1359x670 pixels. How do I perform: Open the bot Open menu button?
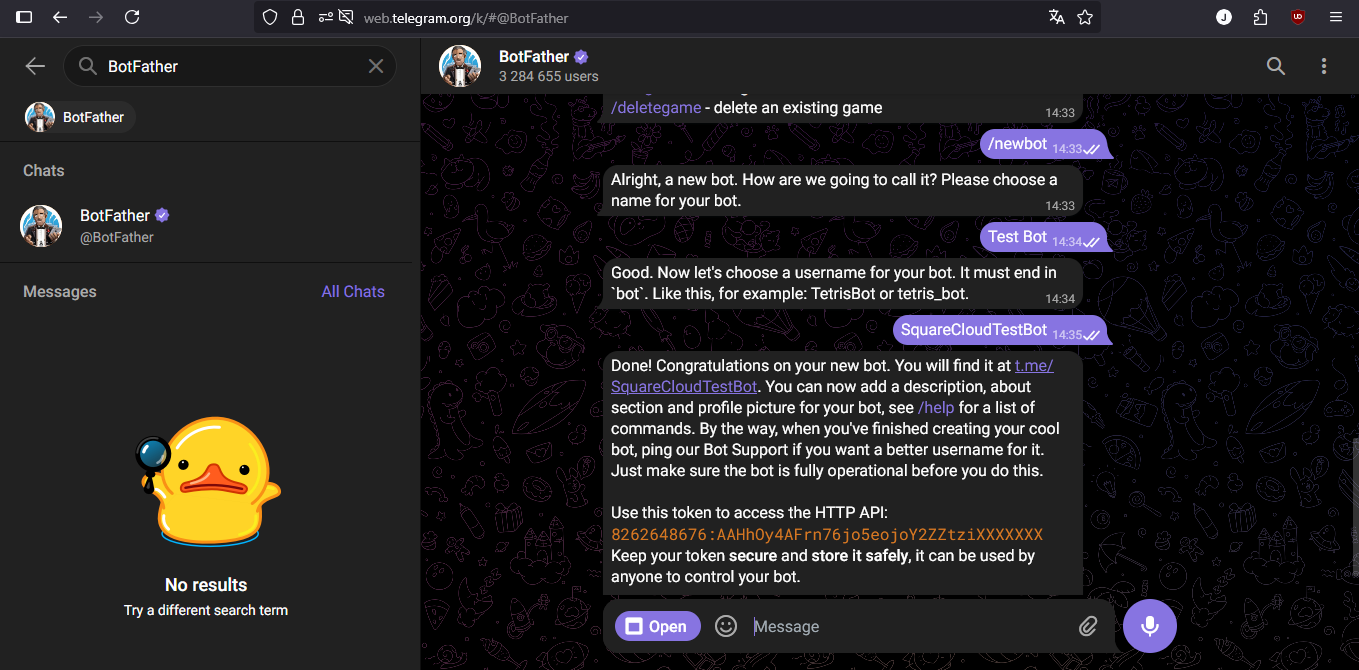coord(657,627)
